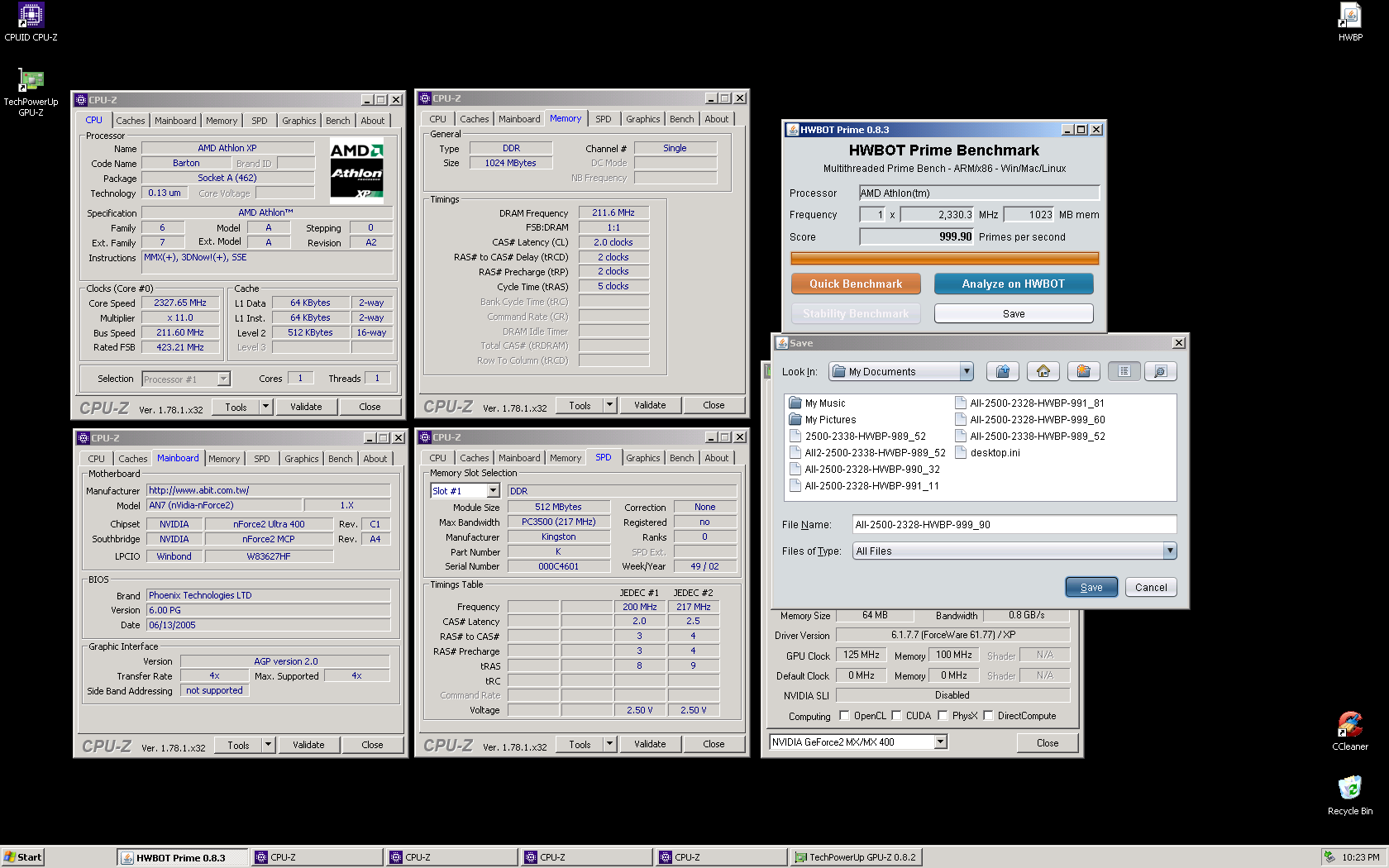Open Mainboard tab in Memory window
1389x868 pixels.
point(519,119)
